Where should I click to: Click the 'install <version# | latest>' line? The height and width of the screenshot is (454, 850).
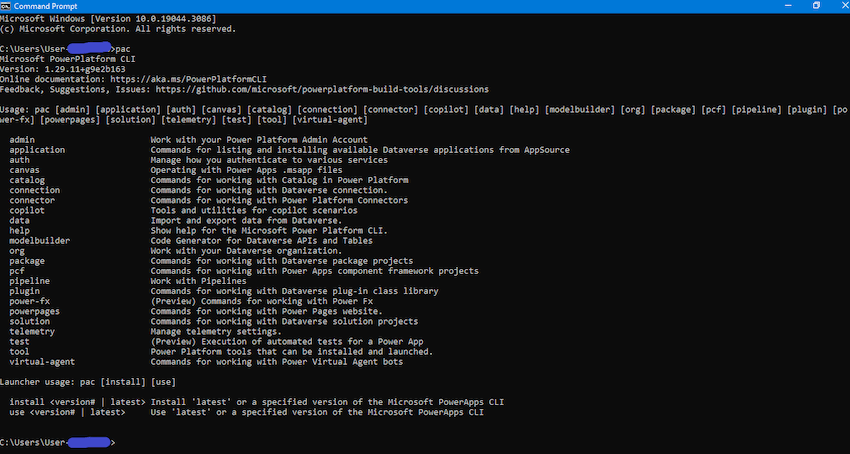click(x=256, y=402)
